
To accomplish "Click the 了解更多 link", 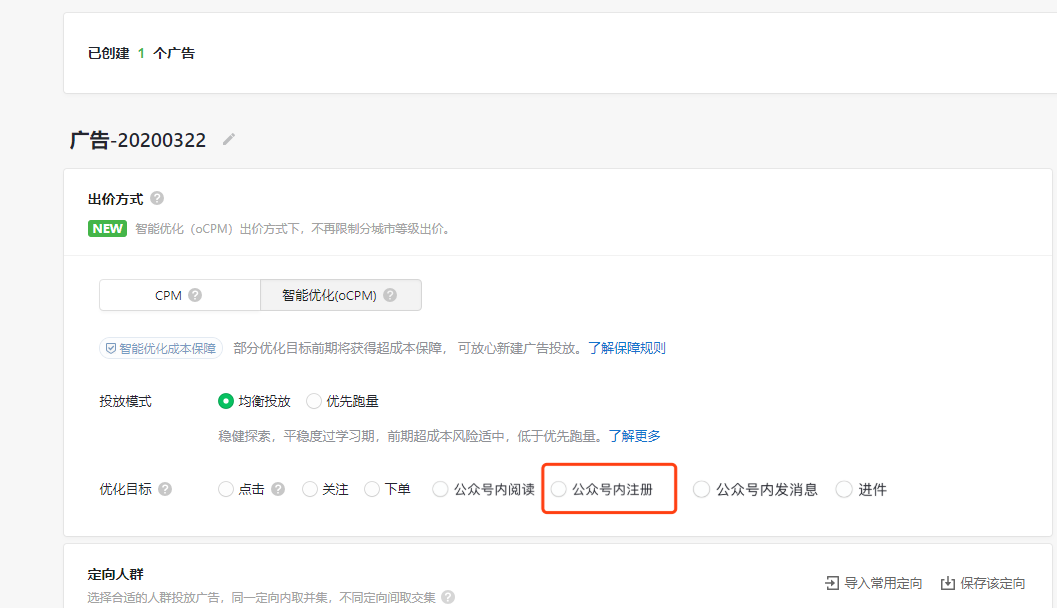I will [635, 436].
